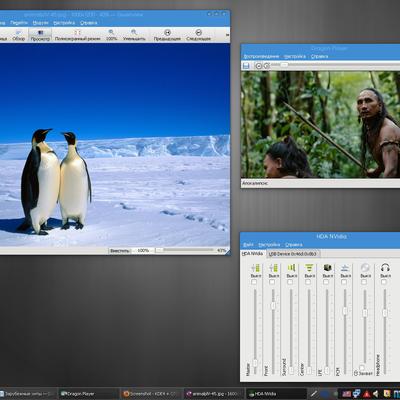Image resolution: width=400 pixels, height=400 pixels.
Task: Click the PCM volume slider handle
Action: 345,311
